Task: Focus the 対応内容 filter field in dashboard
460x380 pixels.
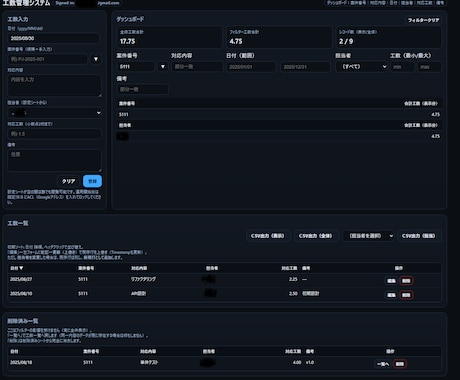Action: pyautogui.click(x=197, y=67)
